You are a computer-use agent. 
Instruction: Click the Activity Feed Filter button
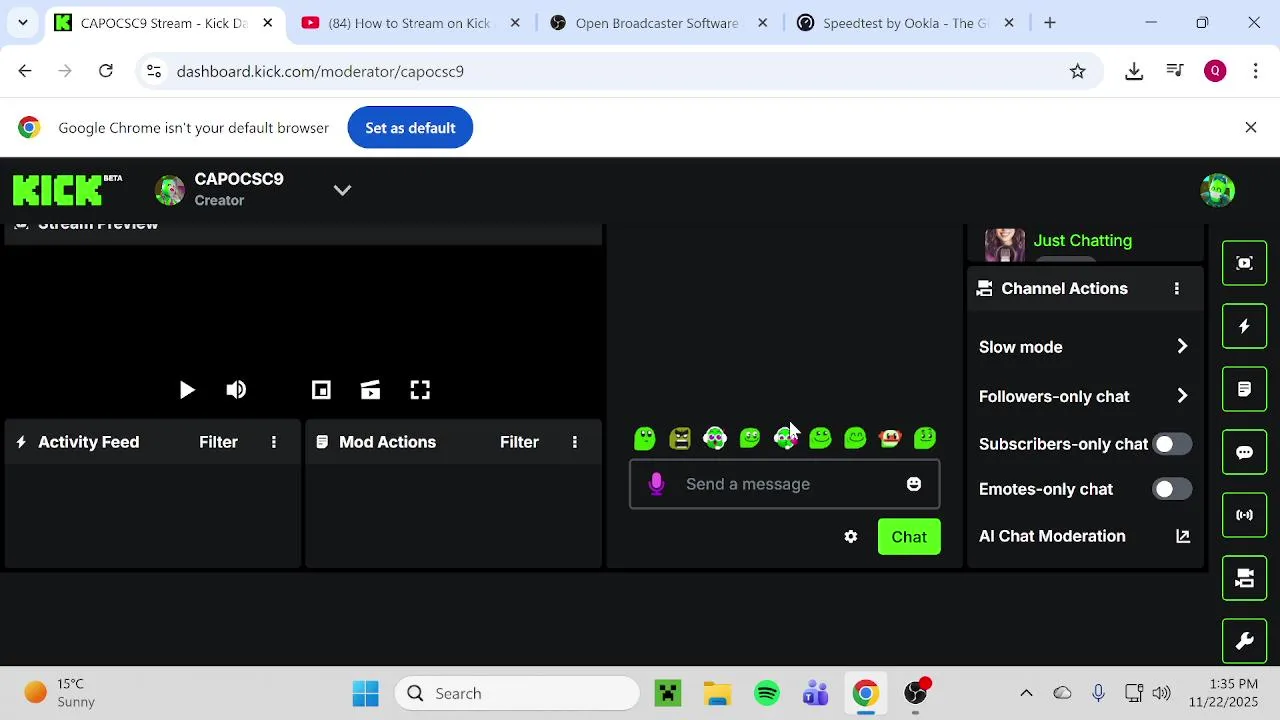218,442
